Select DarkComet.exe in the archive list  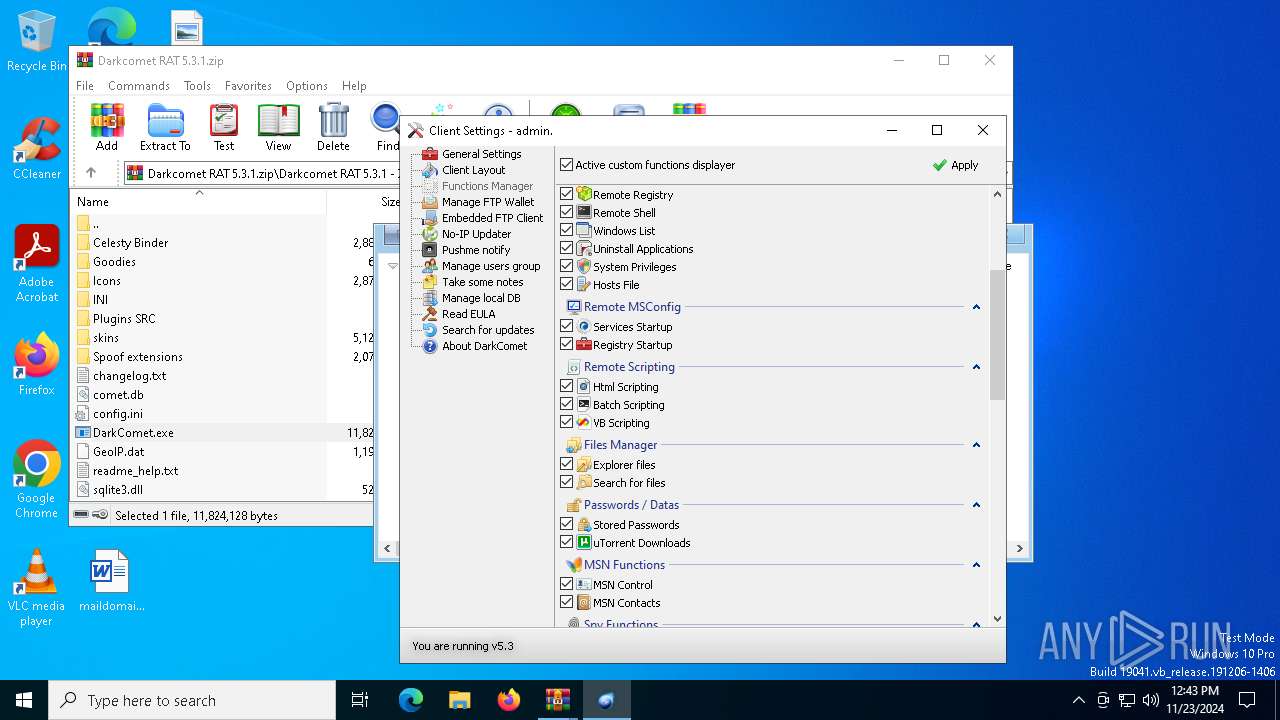(133, 433)
